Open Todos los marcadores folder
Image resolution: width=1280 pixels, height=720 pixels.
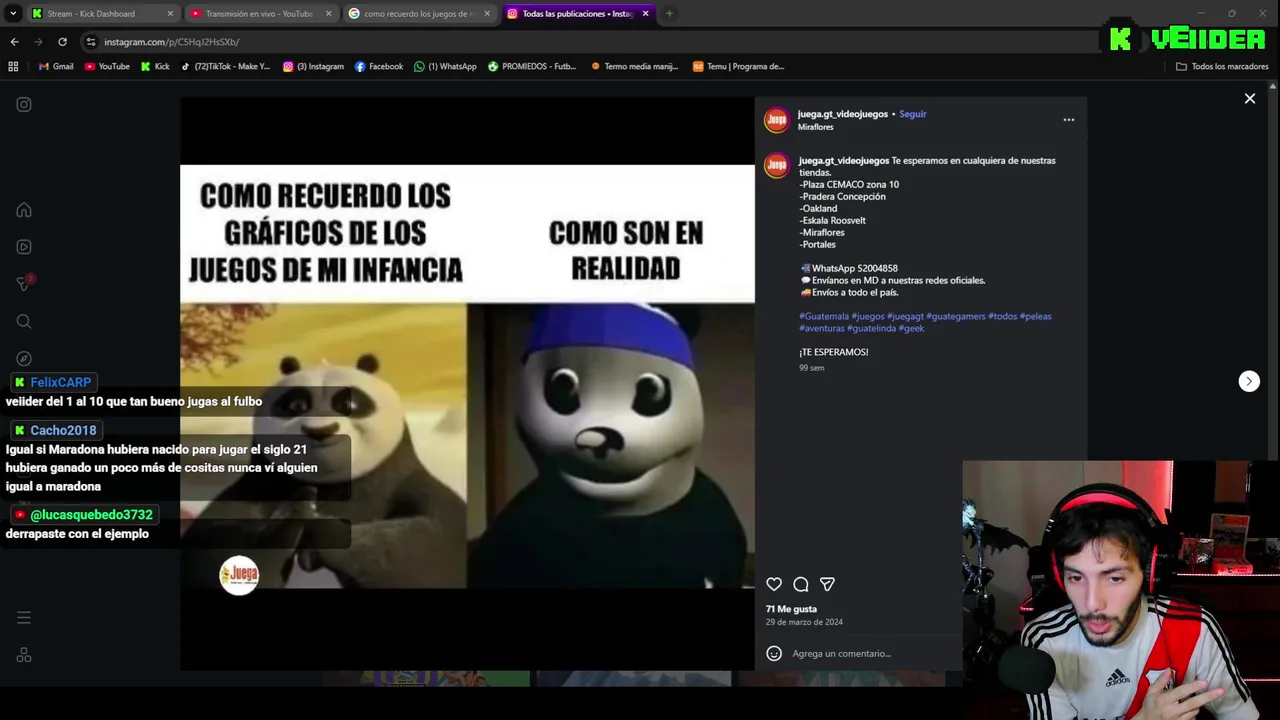[x=1222, y=66]
